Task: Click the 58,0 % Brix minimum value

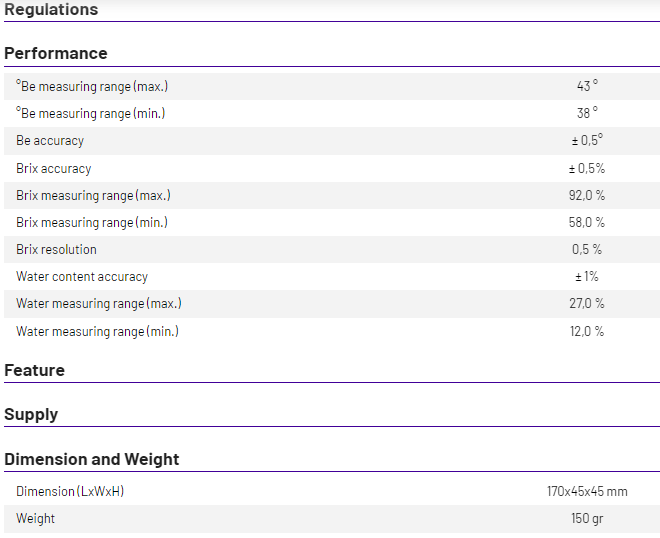Action: click(587, 223)
